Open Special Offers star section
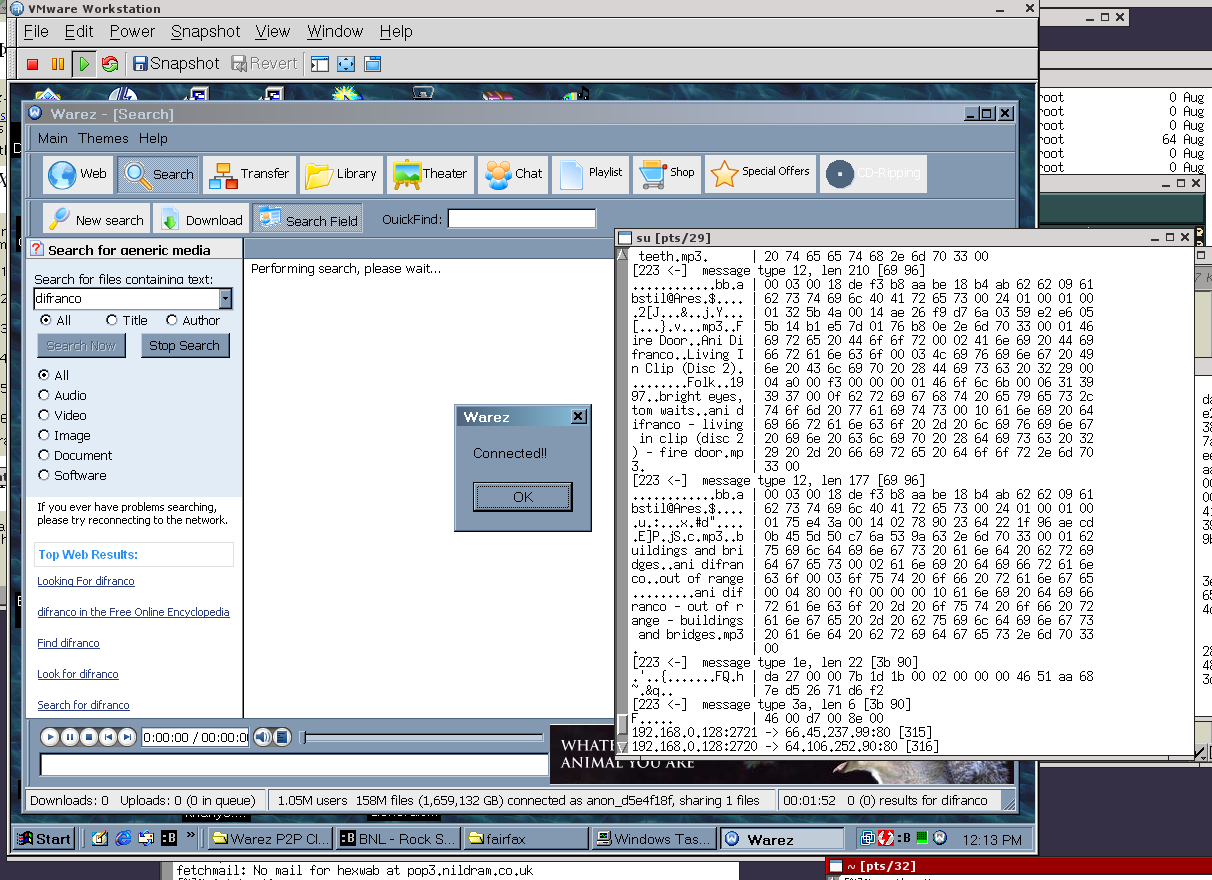 760,174
